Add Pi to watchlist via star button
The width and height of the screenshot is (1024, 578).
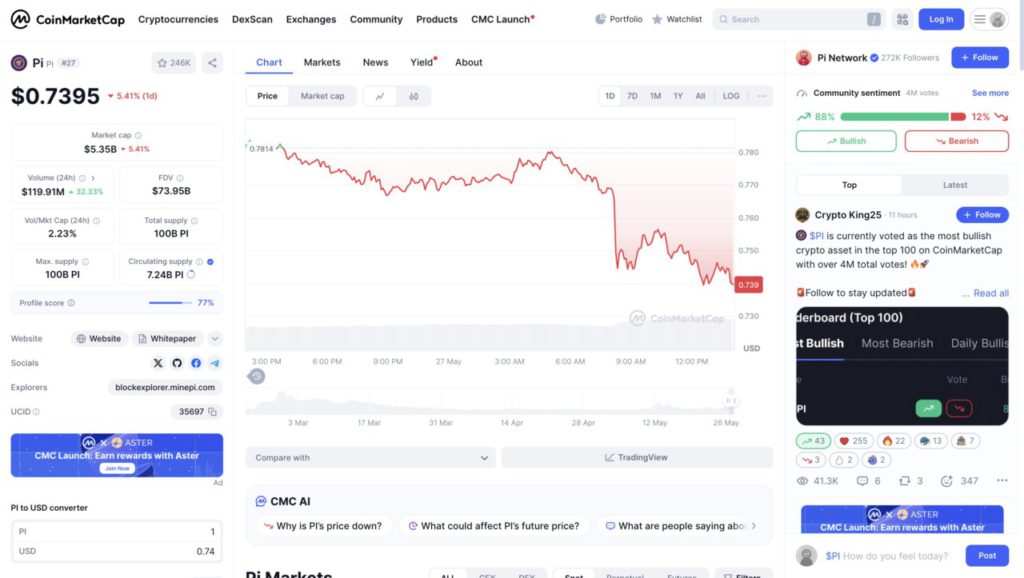pos(173,63)
